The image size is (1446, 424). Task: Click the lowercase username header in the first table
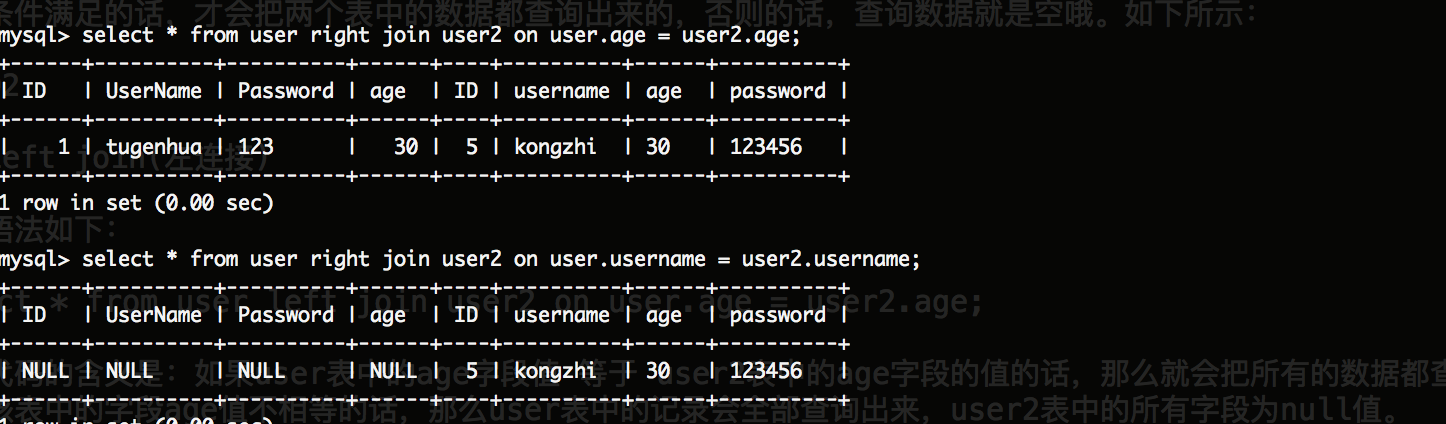561,91
